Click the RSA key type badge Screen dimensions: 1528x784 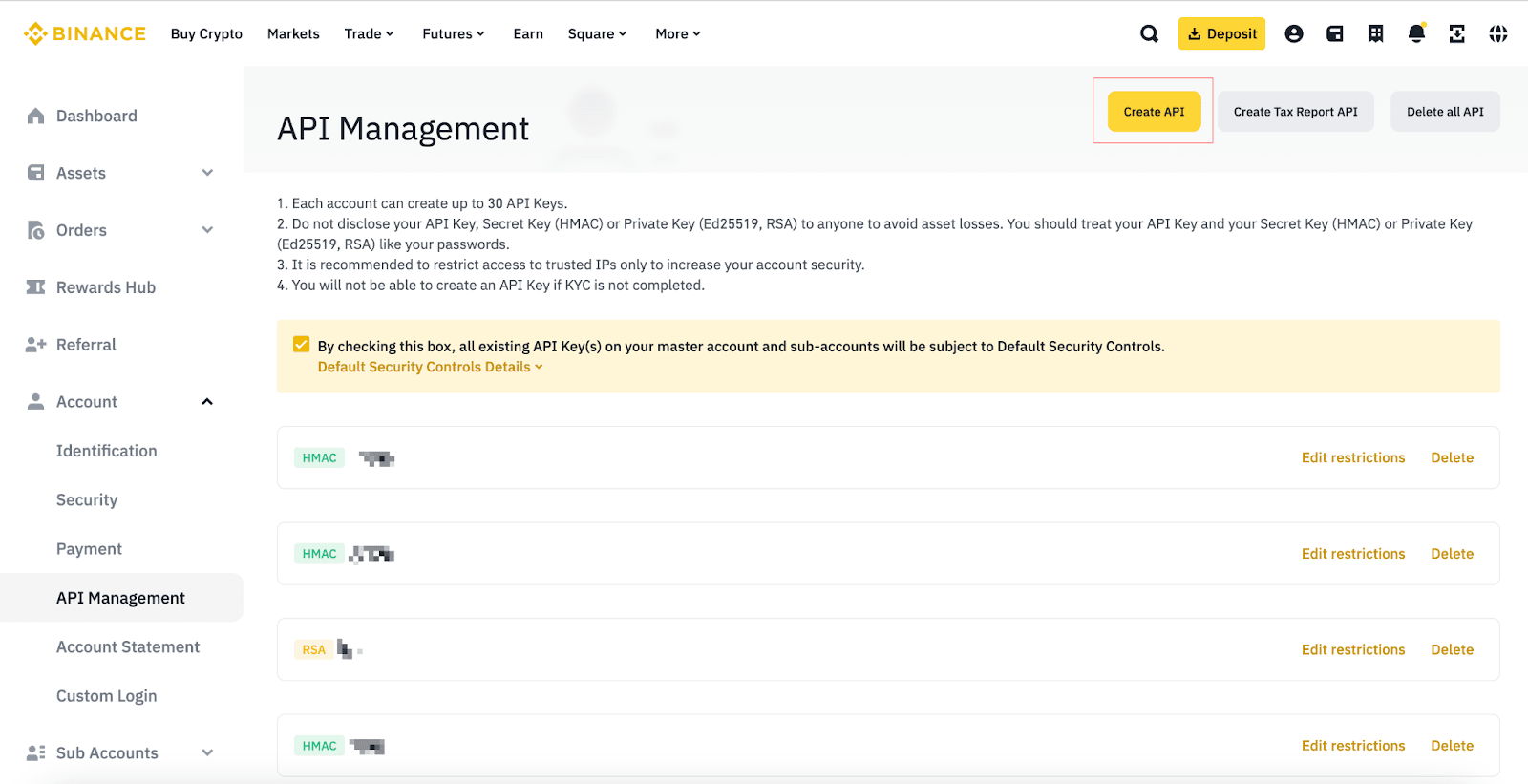314,650
